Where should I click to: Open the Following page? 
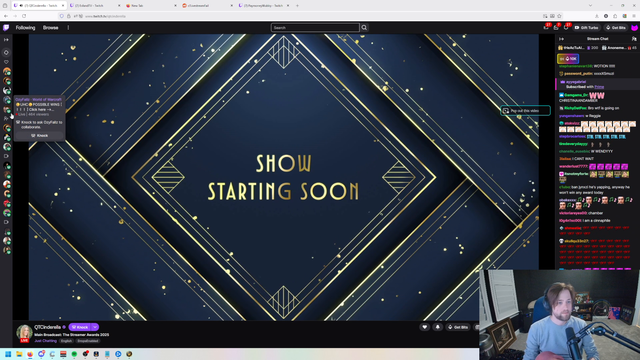[25, 28]
